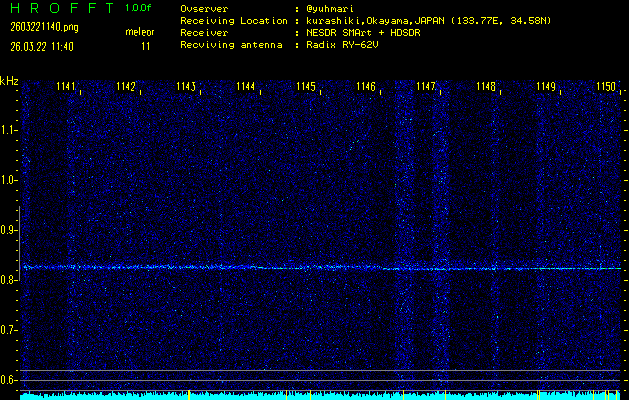Click the 1.0.0f version label
Viewport: 629px width, 400px height.
tap(139, 8)
